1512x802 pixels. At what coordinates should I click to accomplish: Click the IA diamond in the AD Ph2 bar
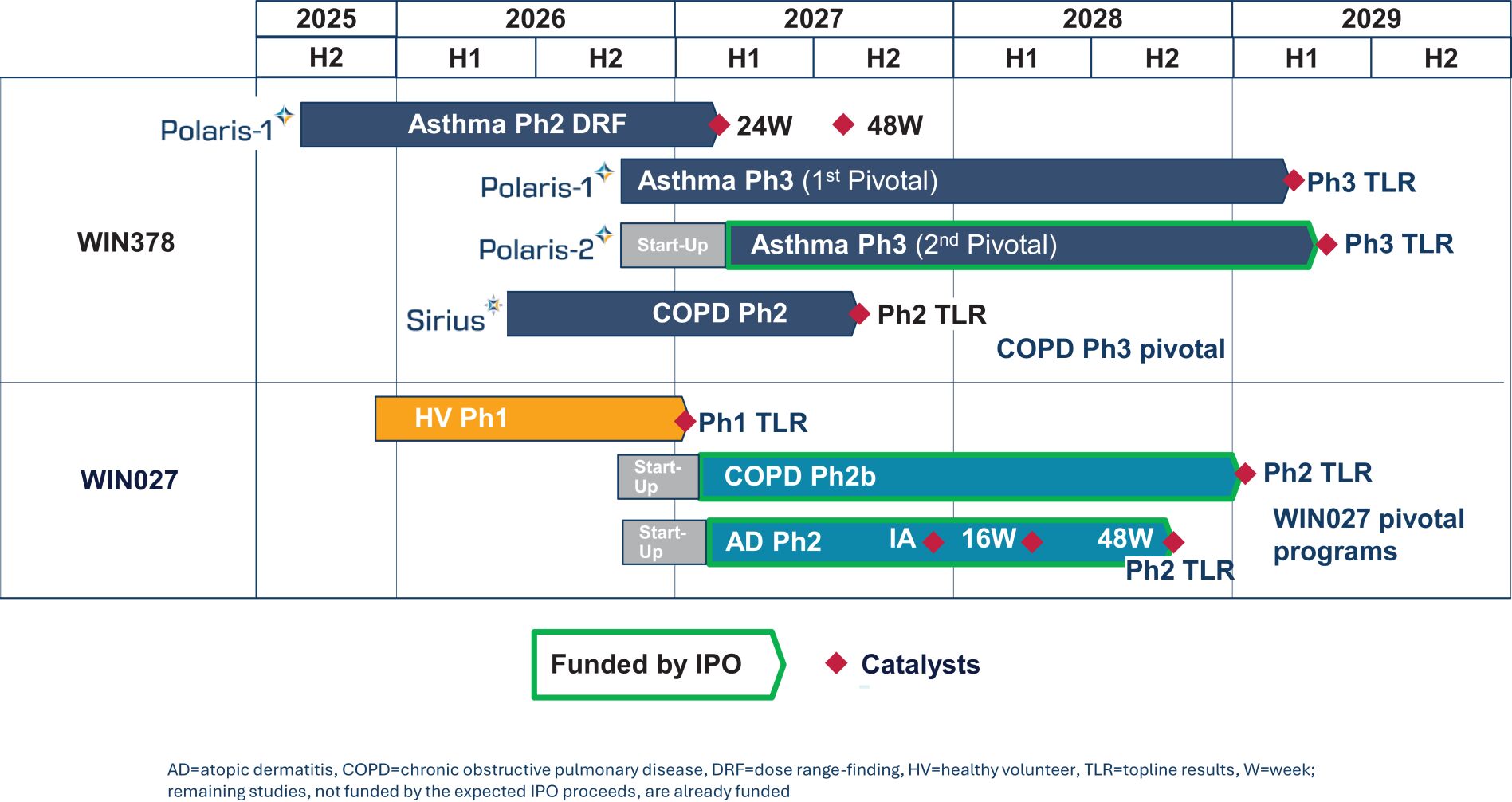[x=933, y=542]
